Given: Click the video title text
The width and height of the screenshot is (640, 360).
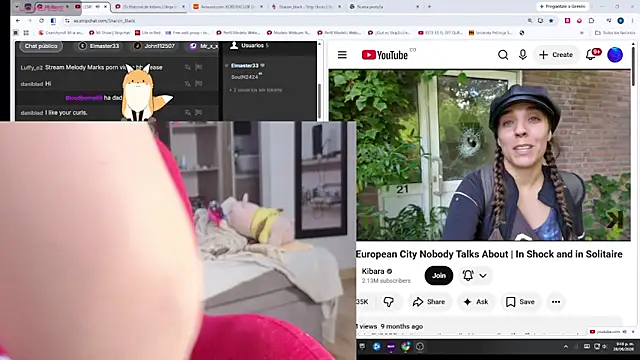Looking at the screenshot, I should (x=489, y=254).
